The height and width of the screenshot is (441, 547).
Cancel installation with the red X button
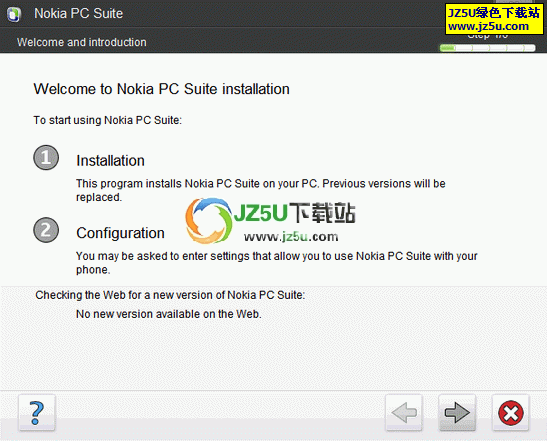click(x=511, y=413)
